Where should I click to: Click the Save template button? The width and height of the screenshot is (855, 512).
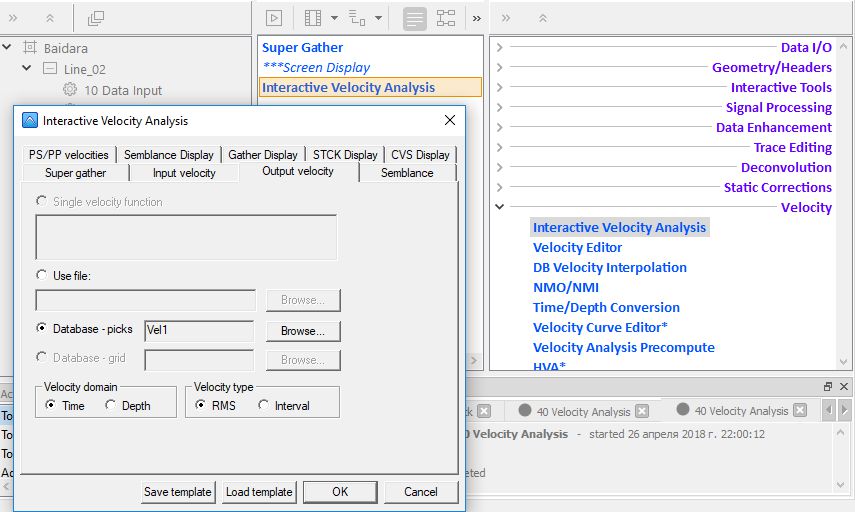click(178, 492)
